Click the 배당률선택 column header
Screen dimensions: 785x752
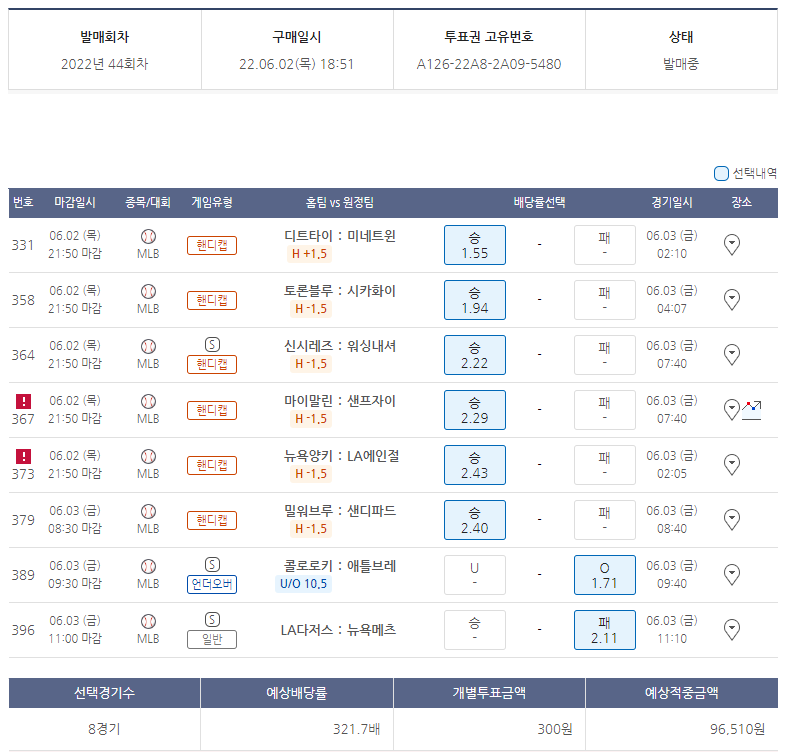point(539,202)
